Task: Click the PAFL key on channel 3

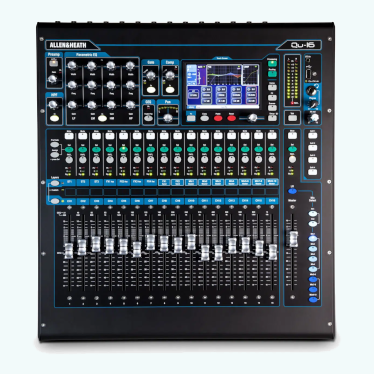Action: tap(96, 160)
